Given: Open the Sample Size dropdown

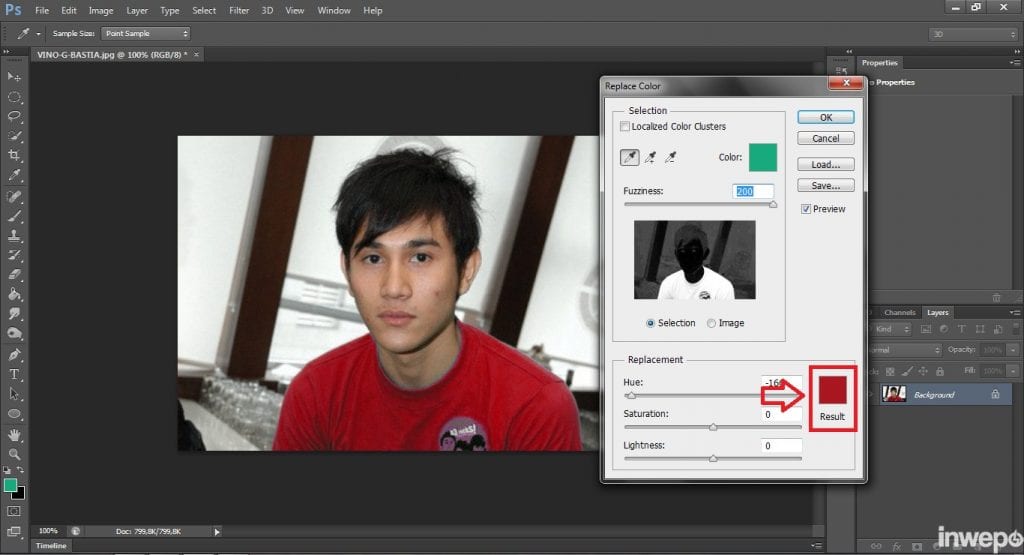Looking at the screenshot, I should tap(145, 33).
